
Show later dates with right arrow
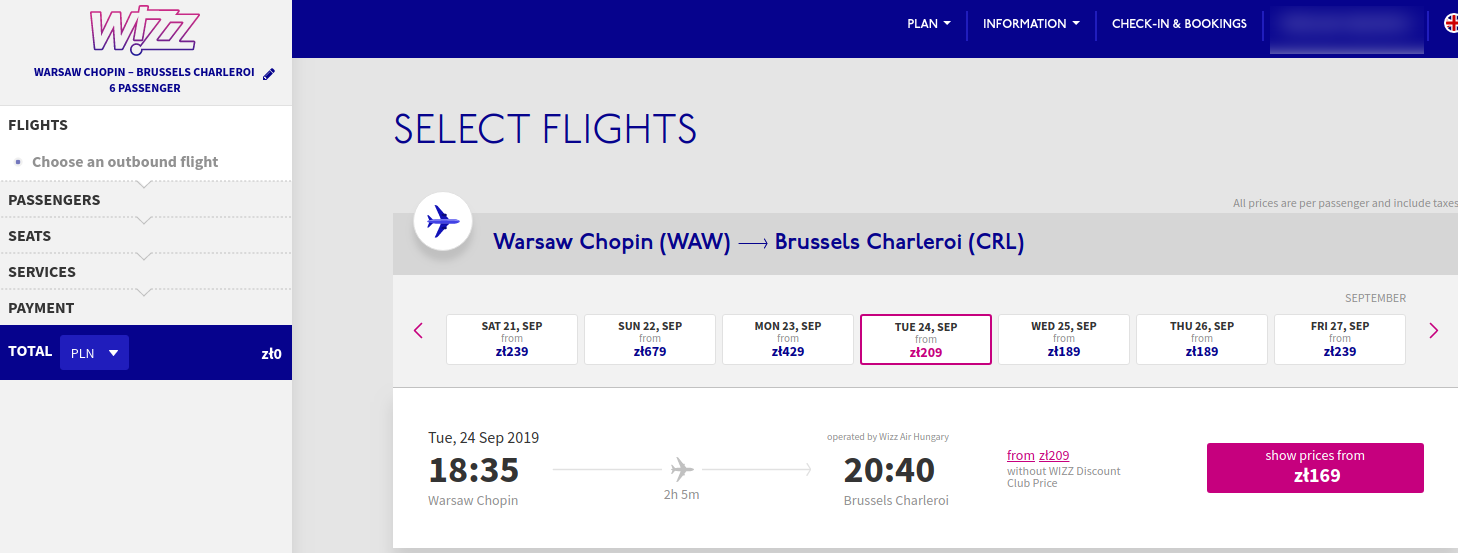1433,330
